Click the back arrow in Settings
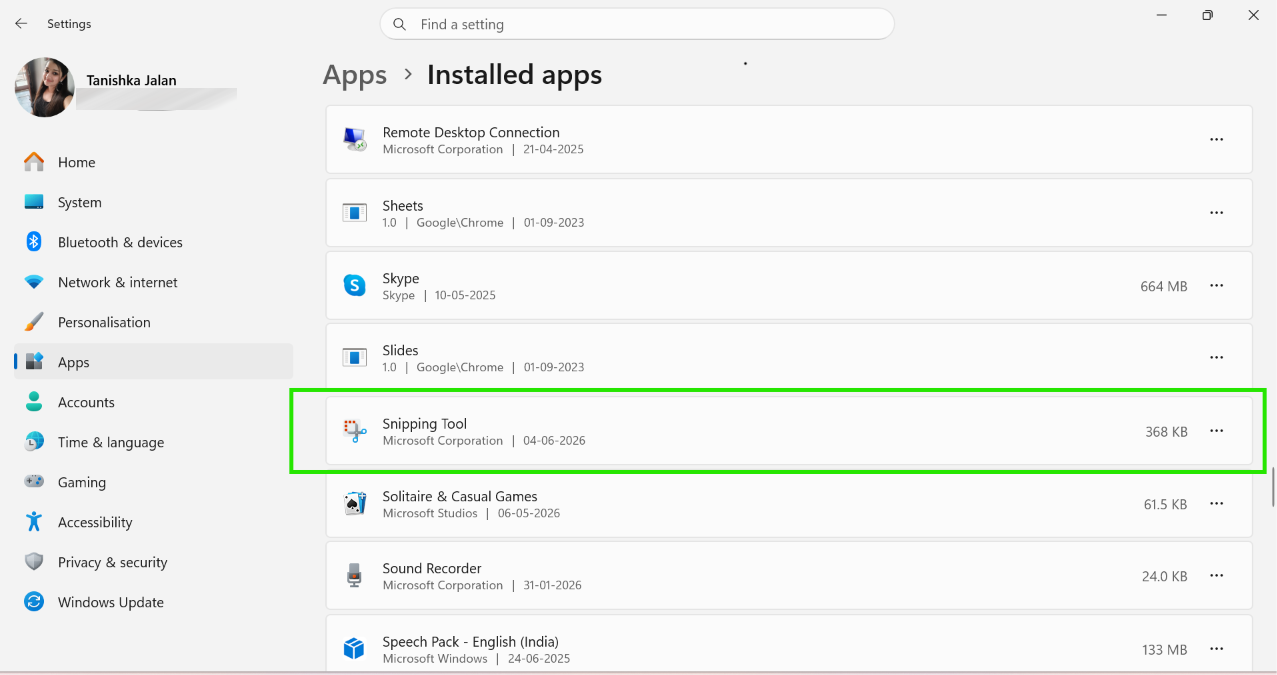The height and width of the screenshot is (675, 1277). tap(21, 23)
